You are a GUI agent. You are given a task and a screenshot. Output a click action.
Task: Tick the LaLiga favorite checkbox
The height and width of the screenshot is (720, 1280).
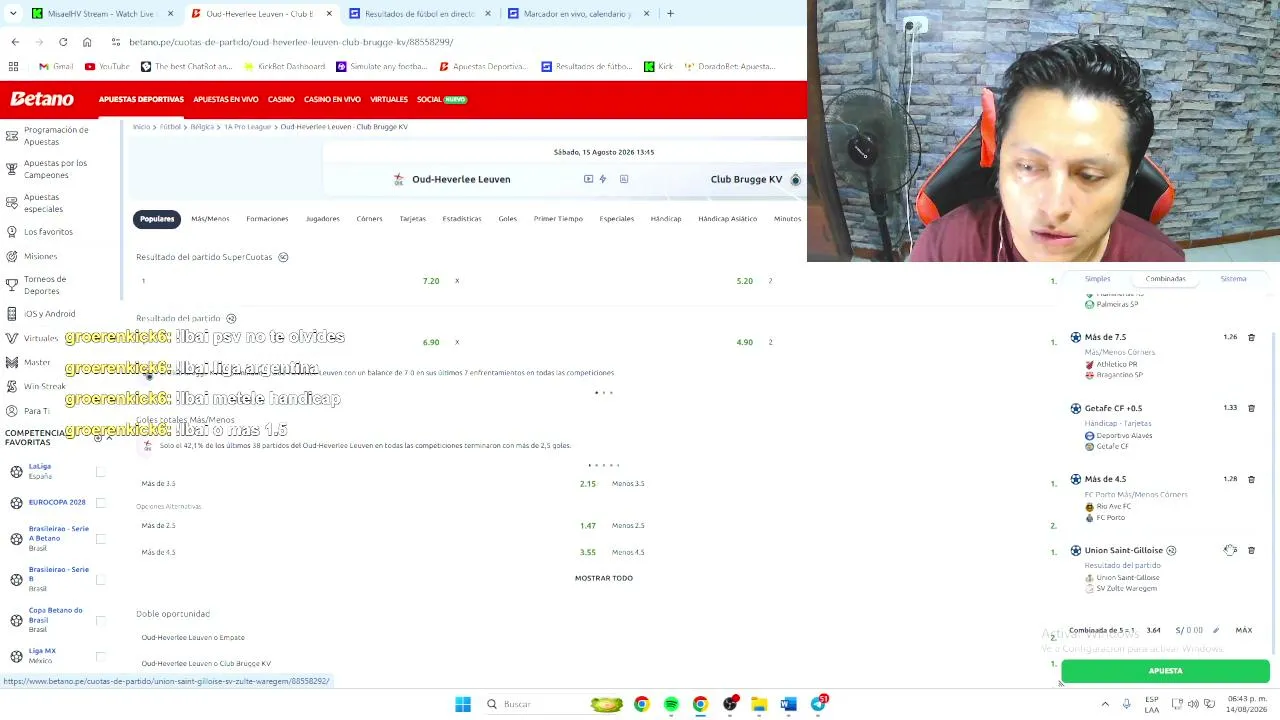pyautogui.click(x=100, y=471)
